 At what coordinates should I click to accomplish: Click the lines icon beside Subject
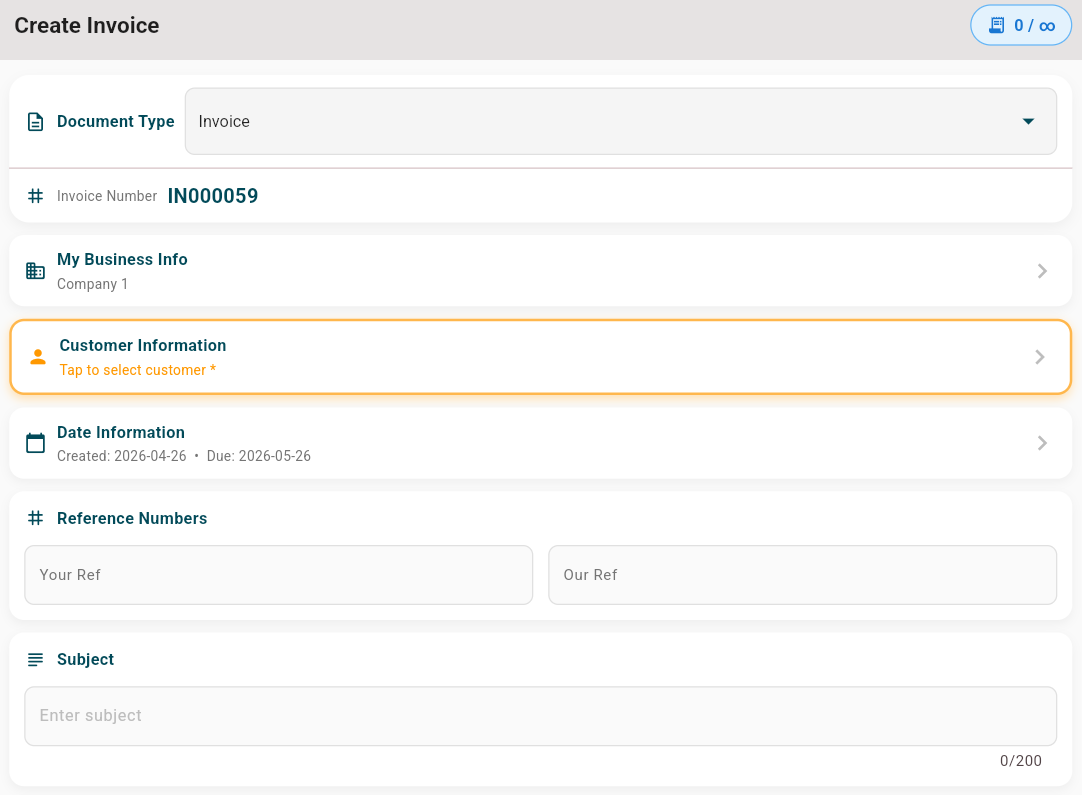click(x=35, y=660)
